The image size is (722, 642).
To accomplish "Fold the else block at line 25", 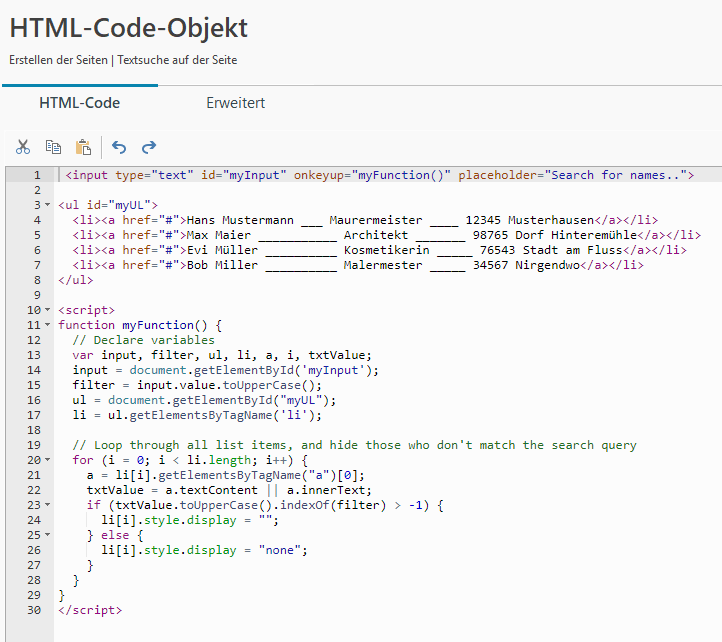I will (47, 535).
